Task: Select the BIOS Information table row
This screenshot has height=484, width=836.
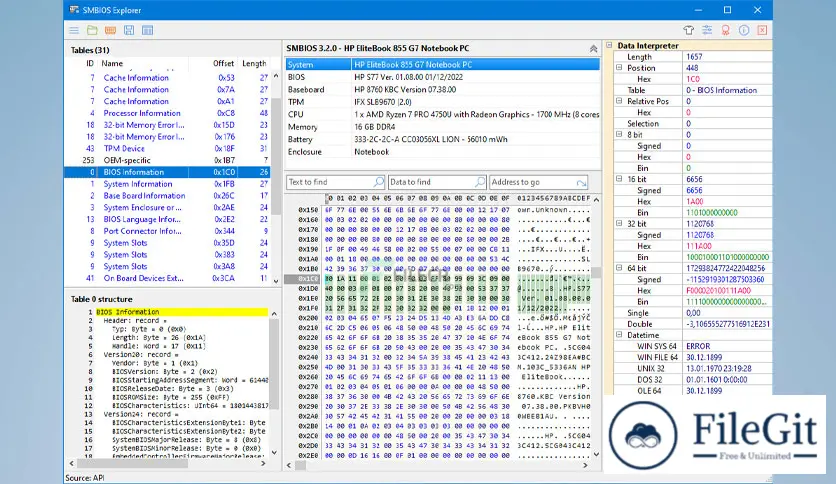Action: [x=167, y=172]
